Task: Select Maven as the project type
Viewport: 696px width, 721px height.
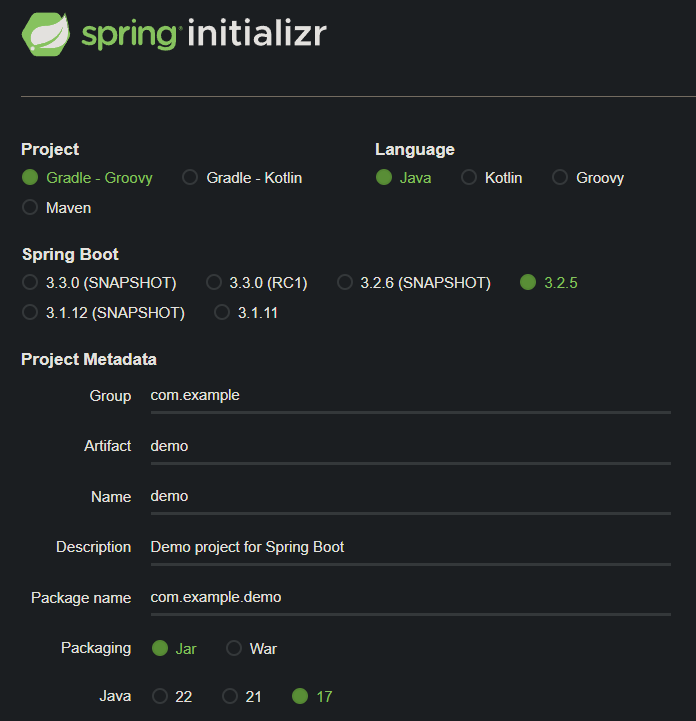Action: [30, 208]
